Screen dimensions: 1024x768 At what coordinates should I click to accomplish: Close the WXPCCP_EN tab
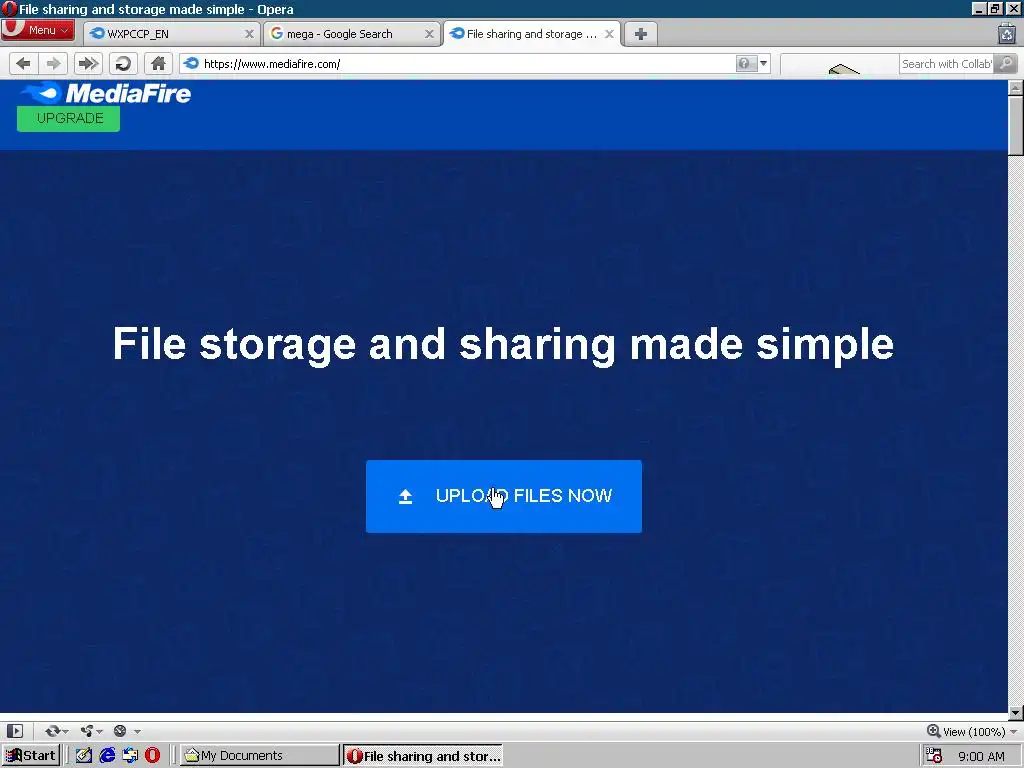249,34
